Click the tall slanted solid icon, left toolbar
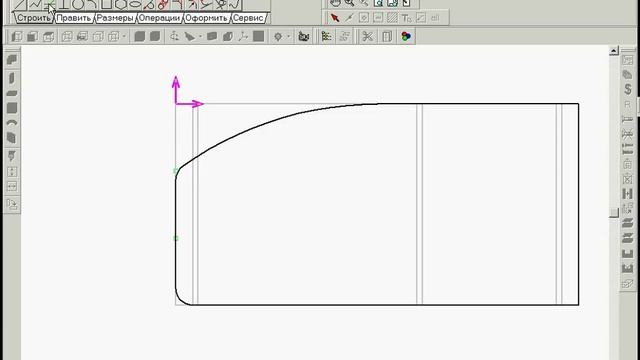640x360 pixels. [x=12, y=78]
